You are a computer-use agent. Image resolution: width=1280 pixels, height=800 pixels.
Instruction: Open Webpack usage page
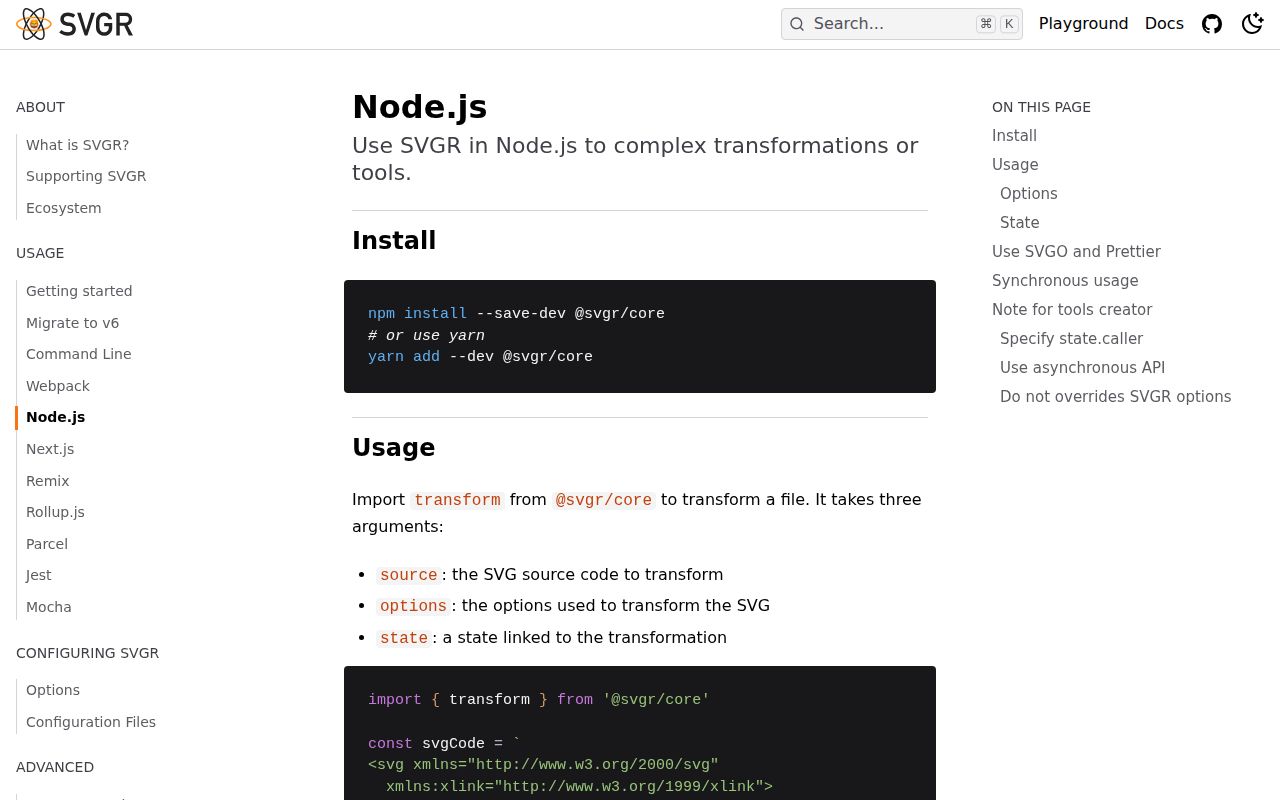pos(57,386)
